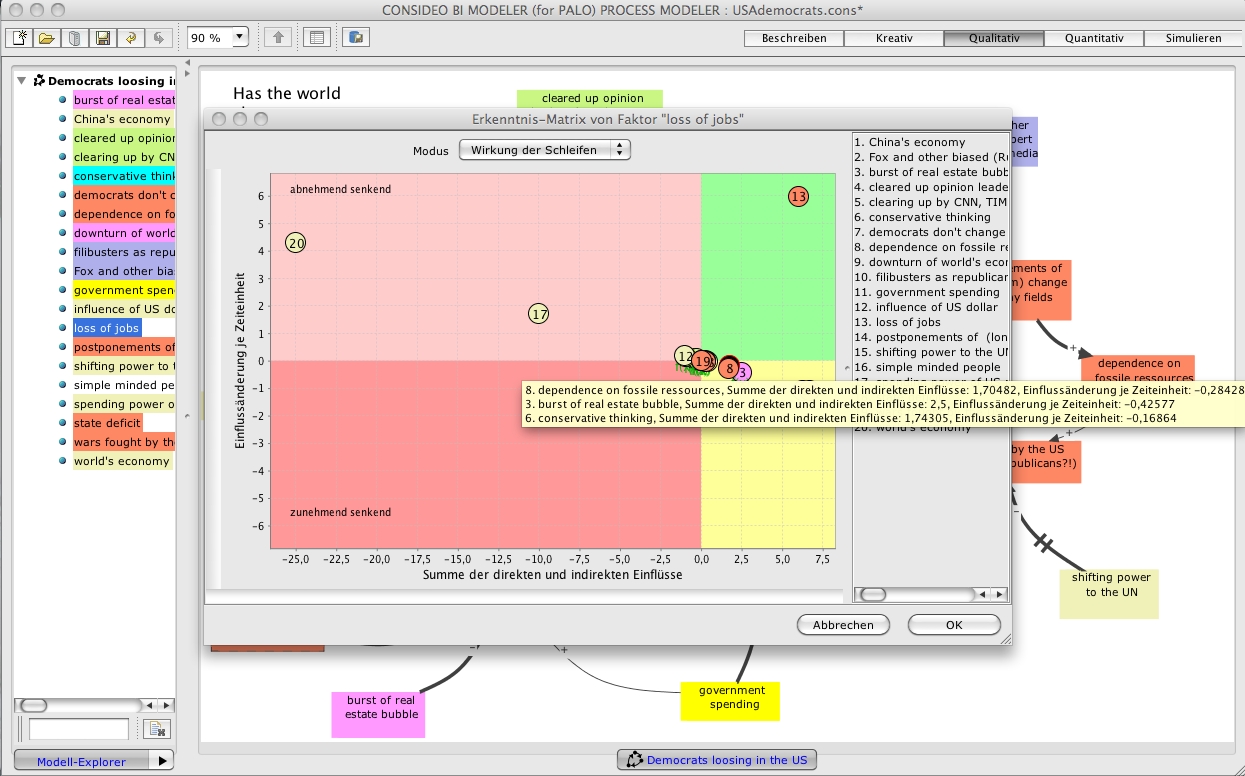Screen dimensions: 1245x776
Task: Click the icon beside the explorer search field
Action: coord(155,729)
